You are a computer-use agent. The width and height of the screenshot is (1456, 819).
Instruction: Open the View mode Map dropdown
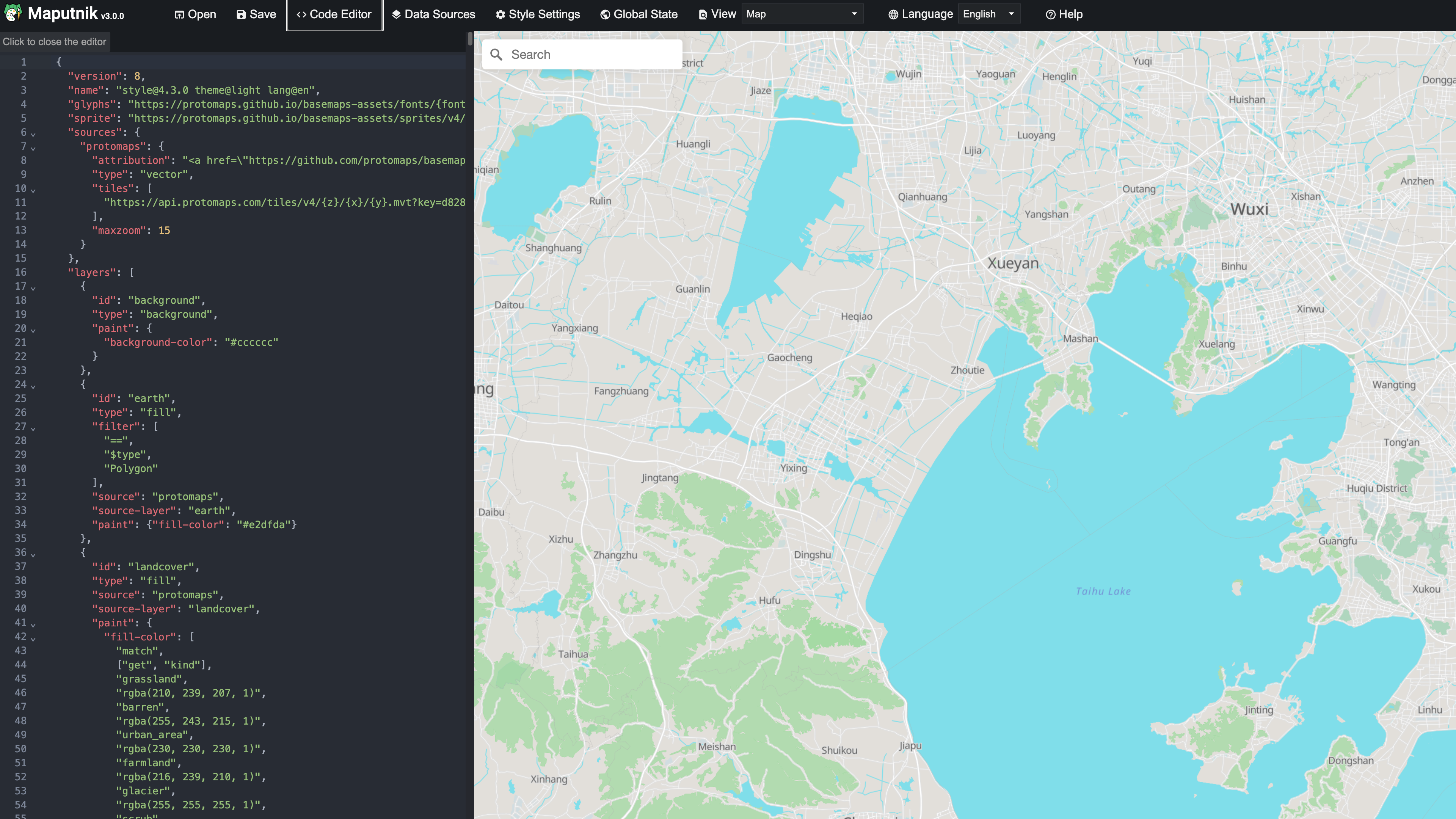point(802,14)
